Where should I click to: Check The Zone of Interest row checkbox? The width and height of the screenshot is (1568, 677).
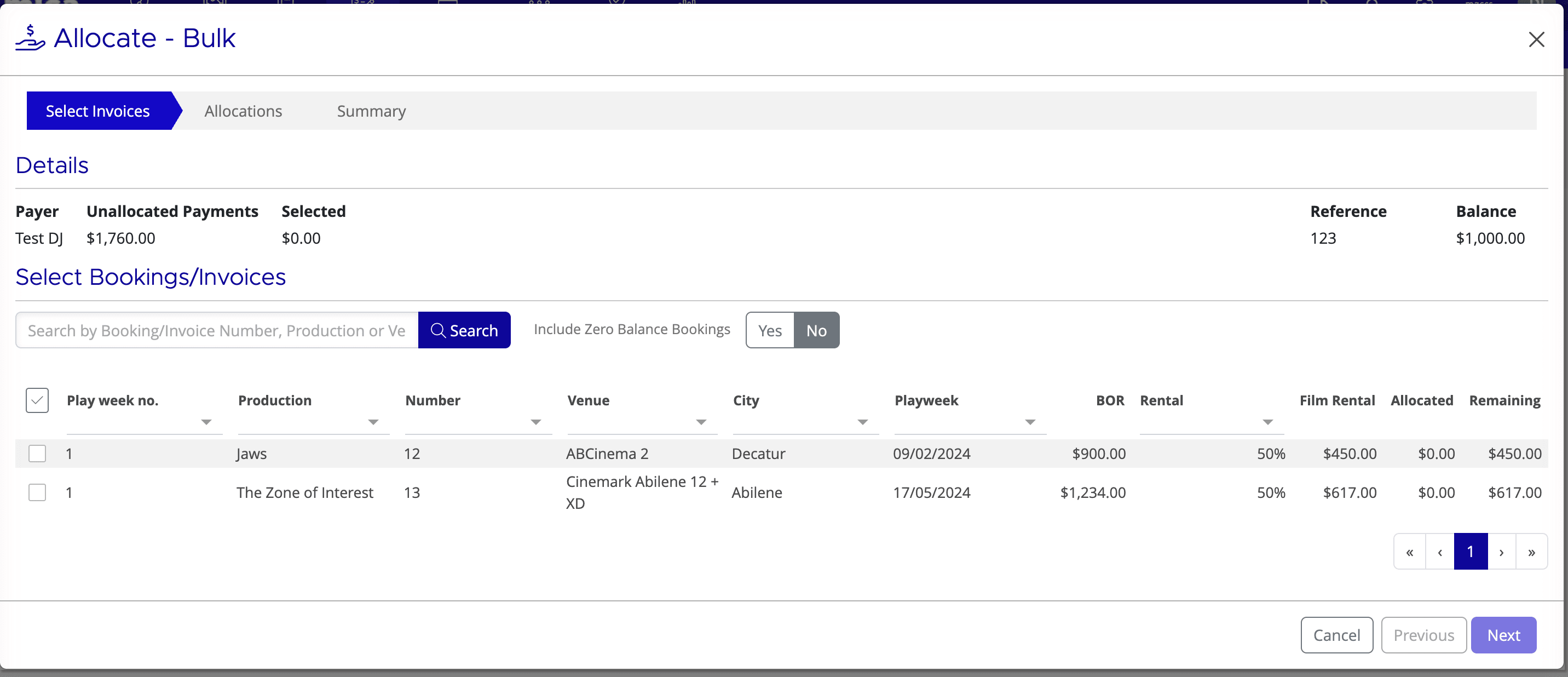[x=37, y=492]
